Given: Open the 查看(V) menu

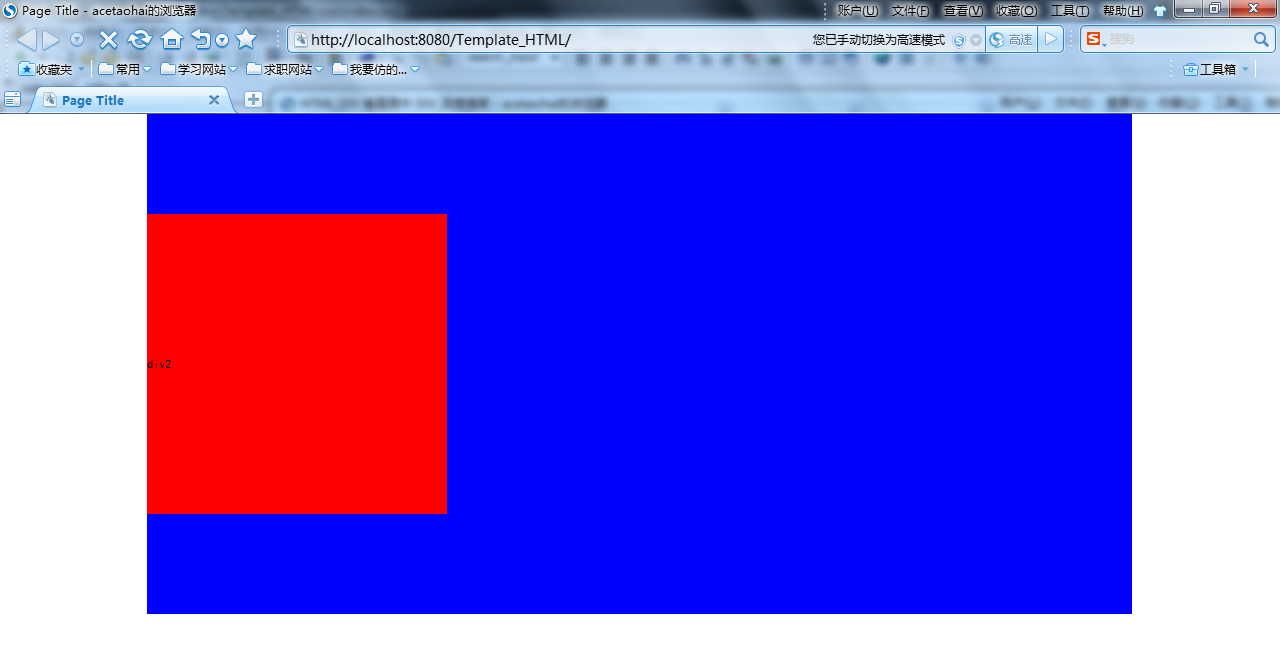Looking at the screenshot, I should pyautogui.click(x=963, y=11).
